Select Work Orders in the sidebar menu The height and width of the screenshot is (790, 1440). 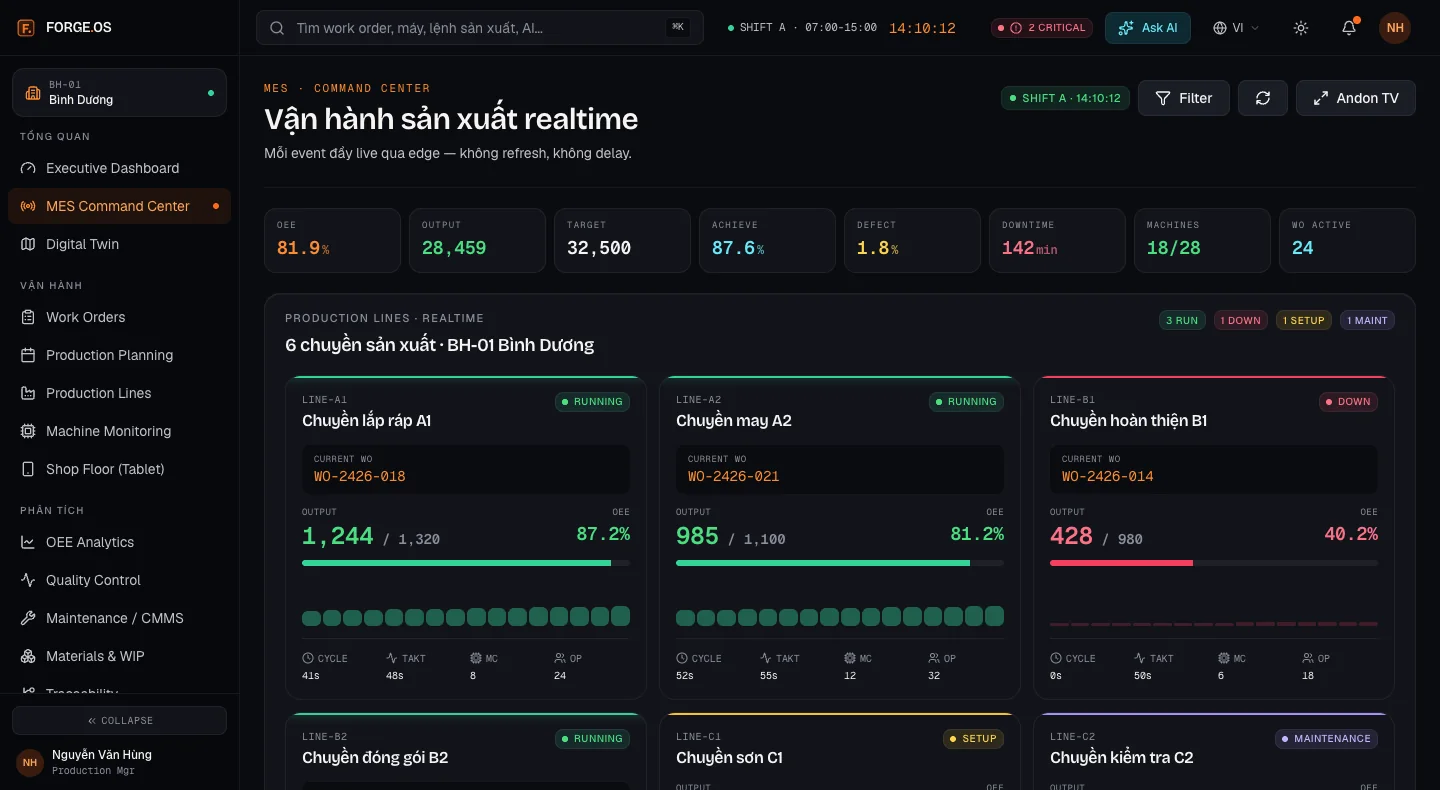point(119,317)
